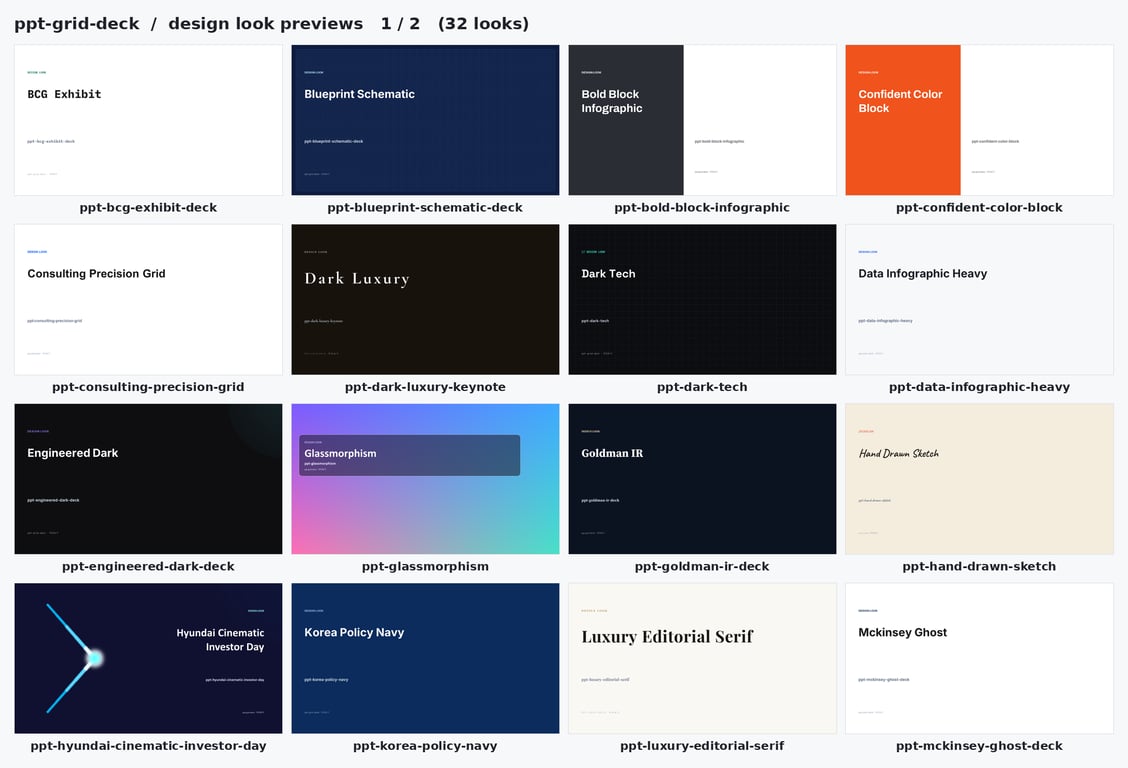Click the ppt-dark-luxury-keynote caption

[x=425, y=387]
